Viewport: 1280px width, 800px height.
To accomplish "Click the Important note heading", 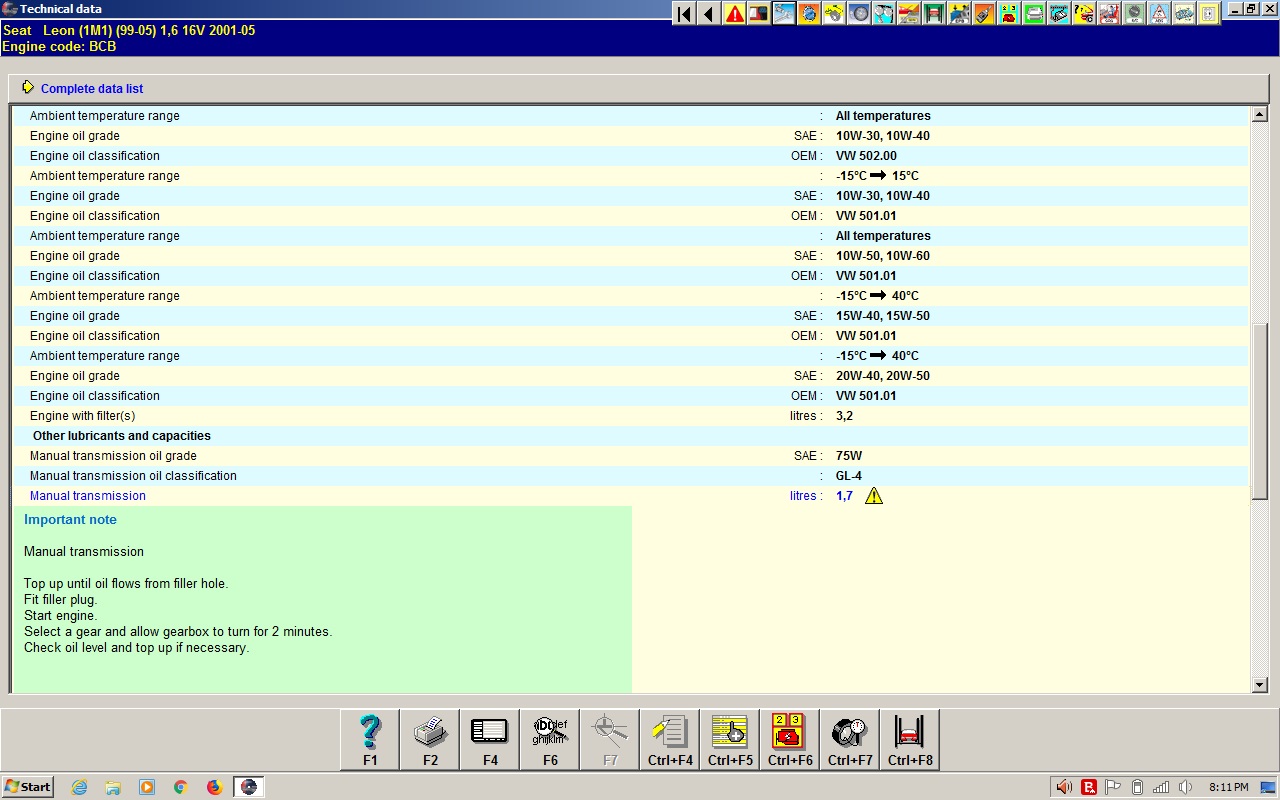I will (x=70, y=520).
